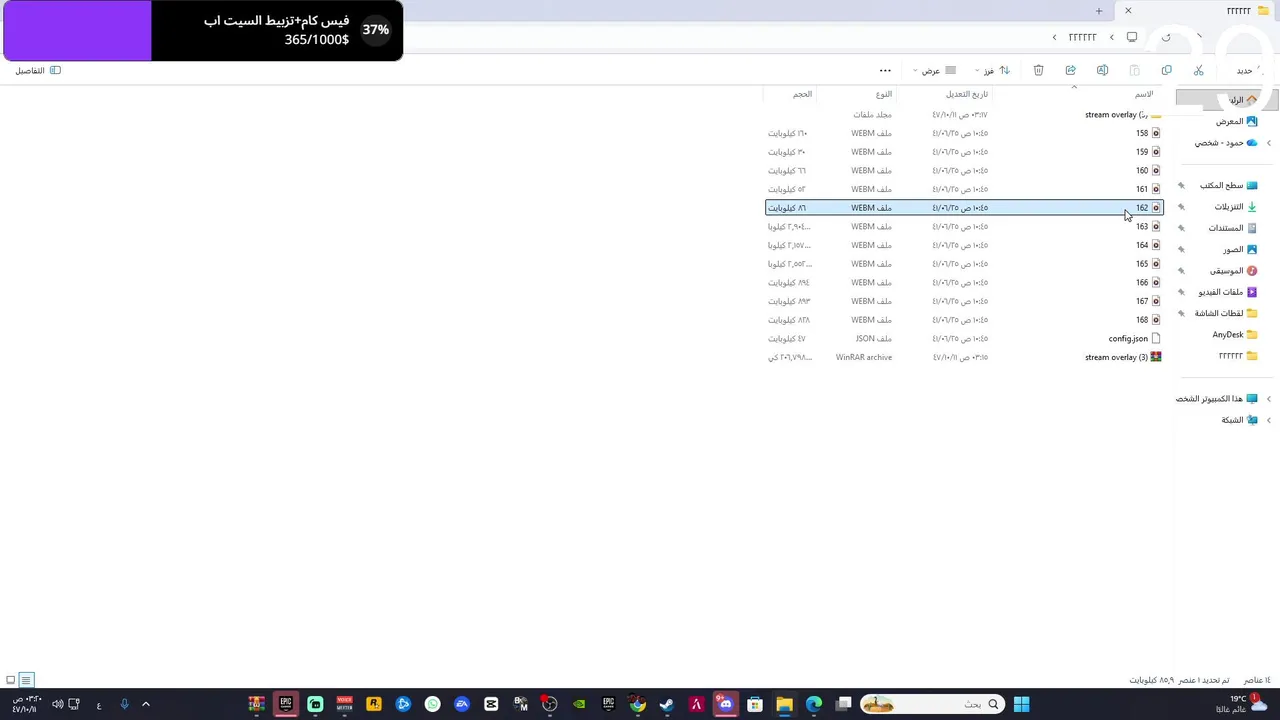
Task: Click the Delete trash icon in toolbar
Action: [x=1038, y=70]
